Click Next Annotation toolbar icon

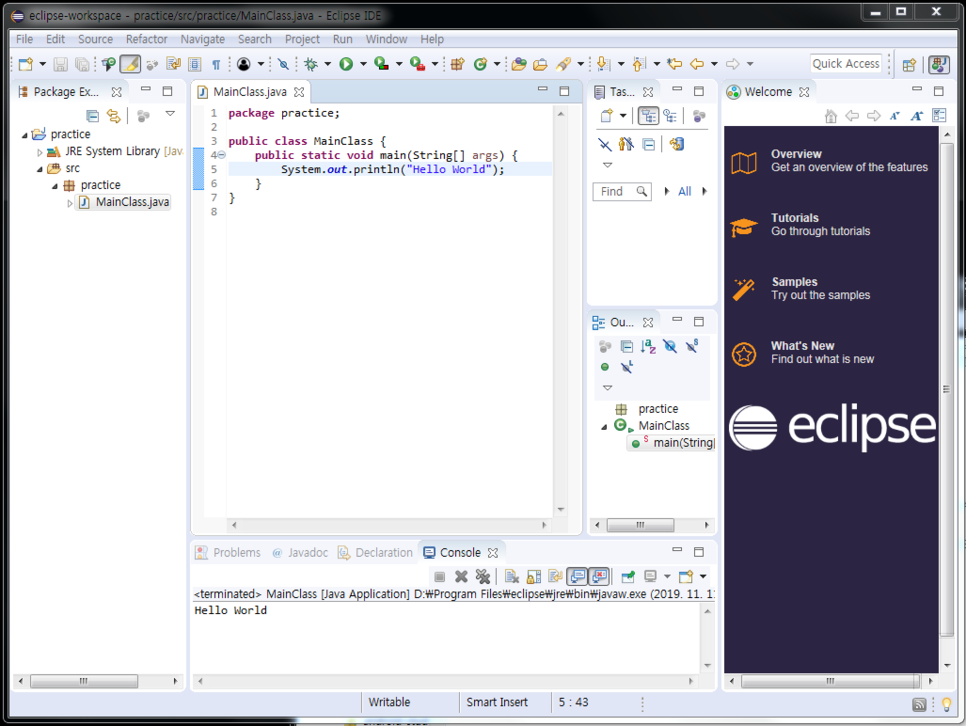click(x=604, y=64)
